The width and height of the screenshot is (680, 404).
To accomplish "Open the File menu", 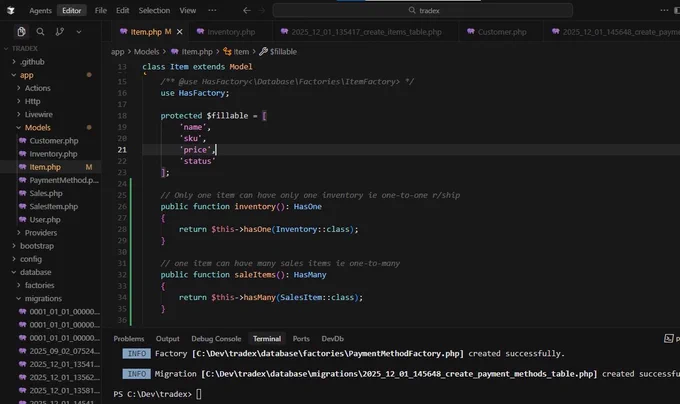I will point(101,10).
